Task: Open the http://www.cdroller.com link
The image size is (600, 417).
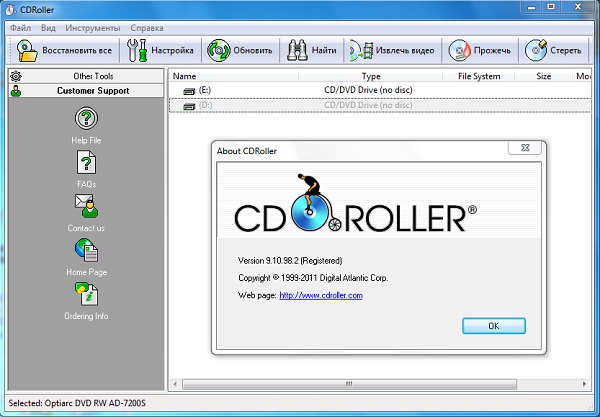Action: 321,295
